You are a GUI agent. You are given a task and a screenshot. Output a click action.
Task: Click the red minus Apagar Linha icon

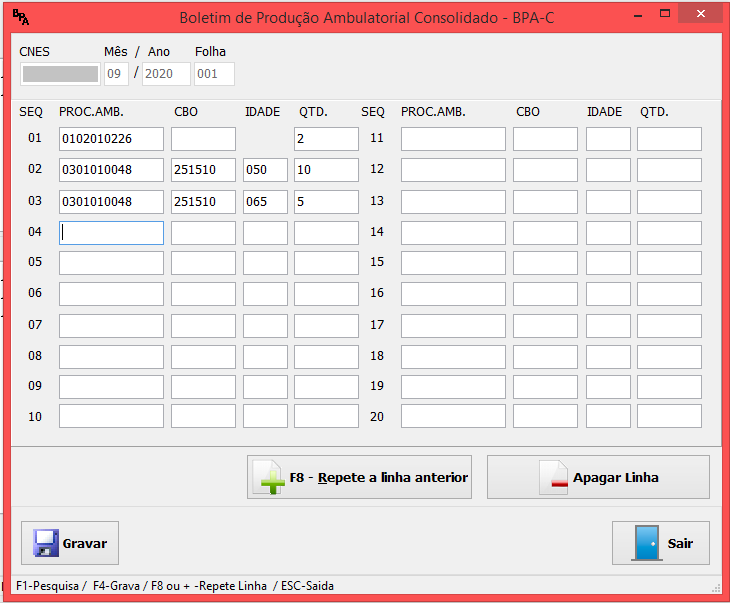click(553, 478)
